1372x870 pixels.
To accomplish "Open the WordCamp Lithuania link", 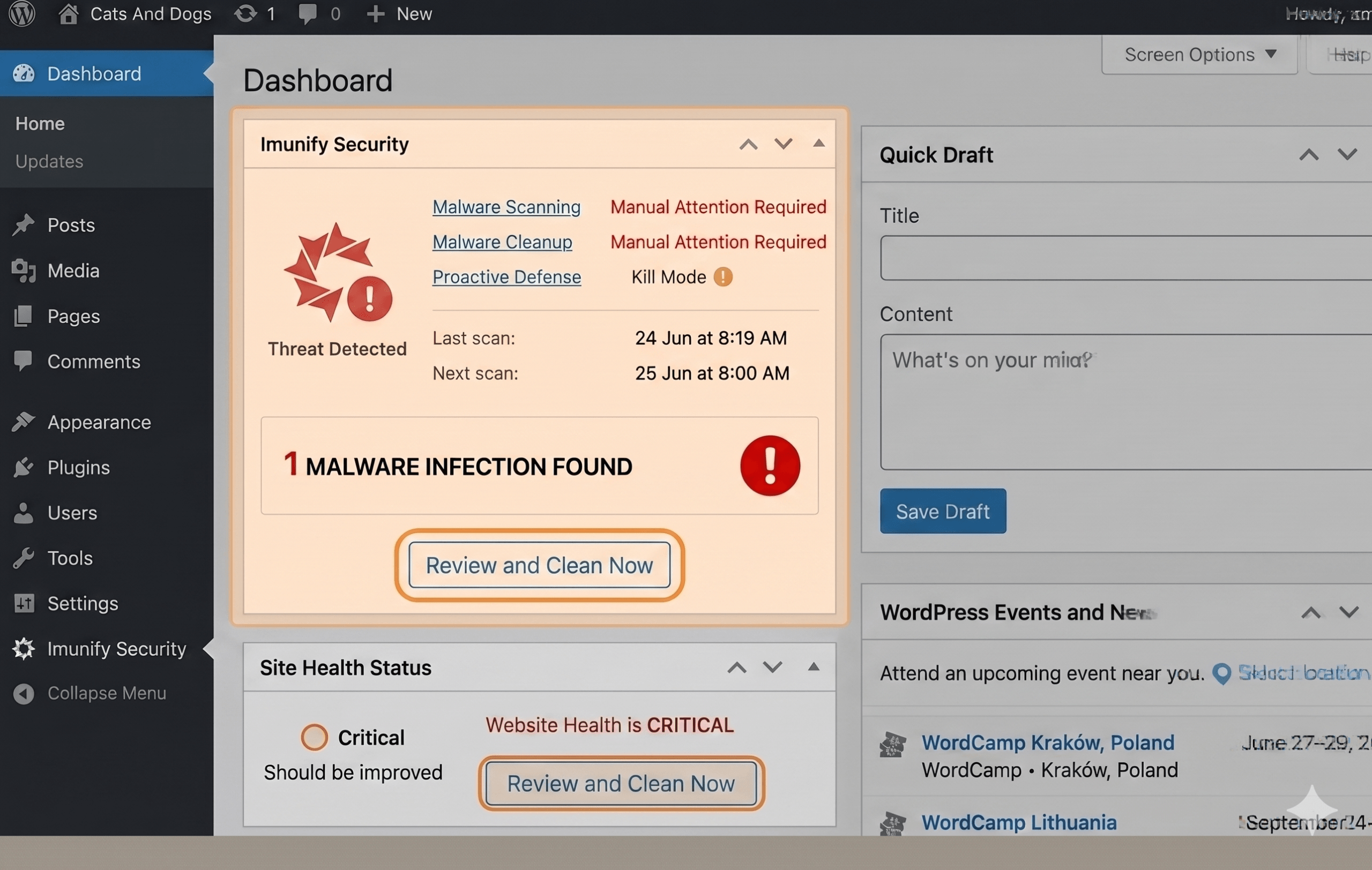I will coord(1019,822).
